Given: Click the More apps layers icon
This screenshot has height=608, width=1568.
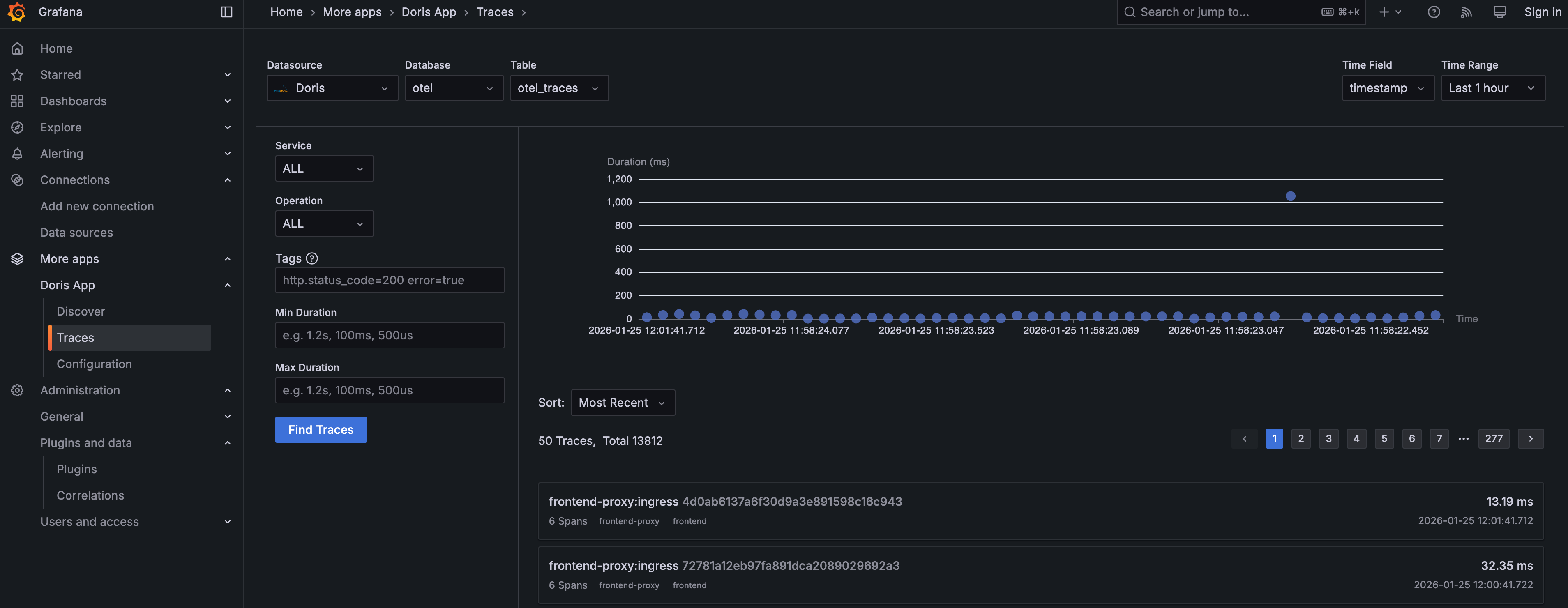Looking at the screenshot, I should click(17, 259).
